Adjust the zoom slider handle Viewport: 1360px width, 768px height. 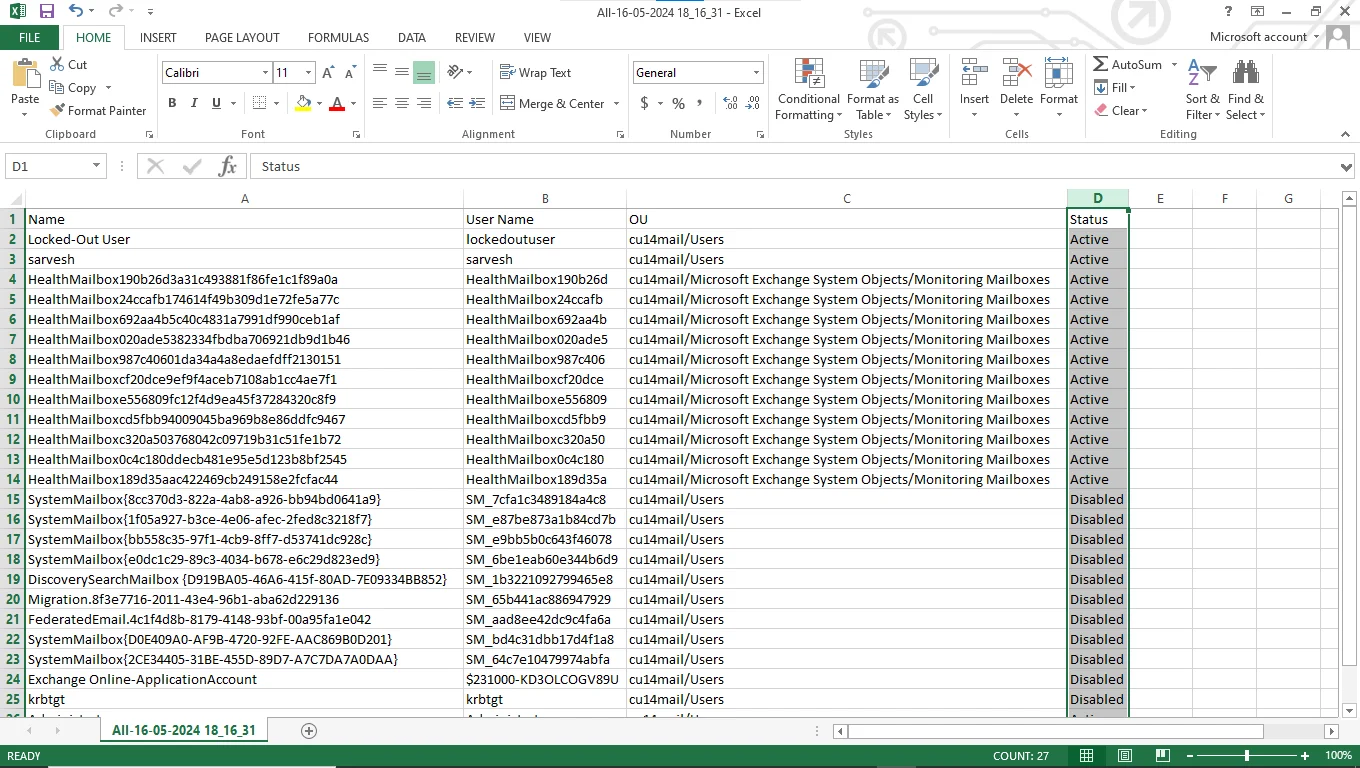[x=1247, y=755]
